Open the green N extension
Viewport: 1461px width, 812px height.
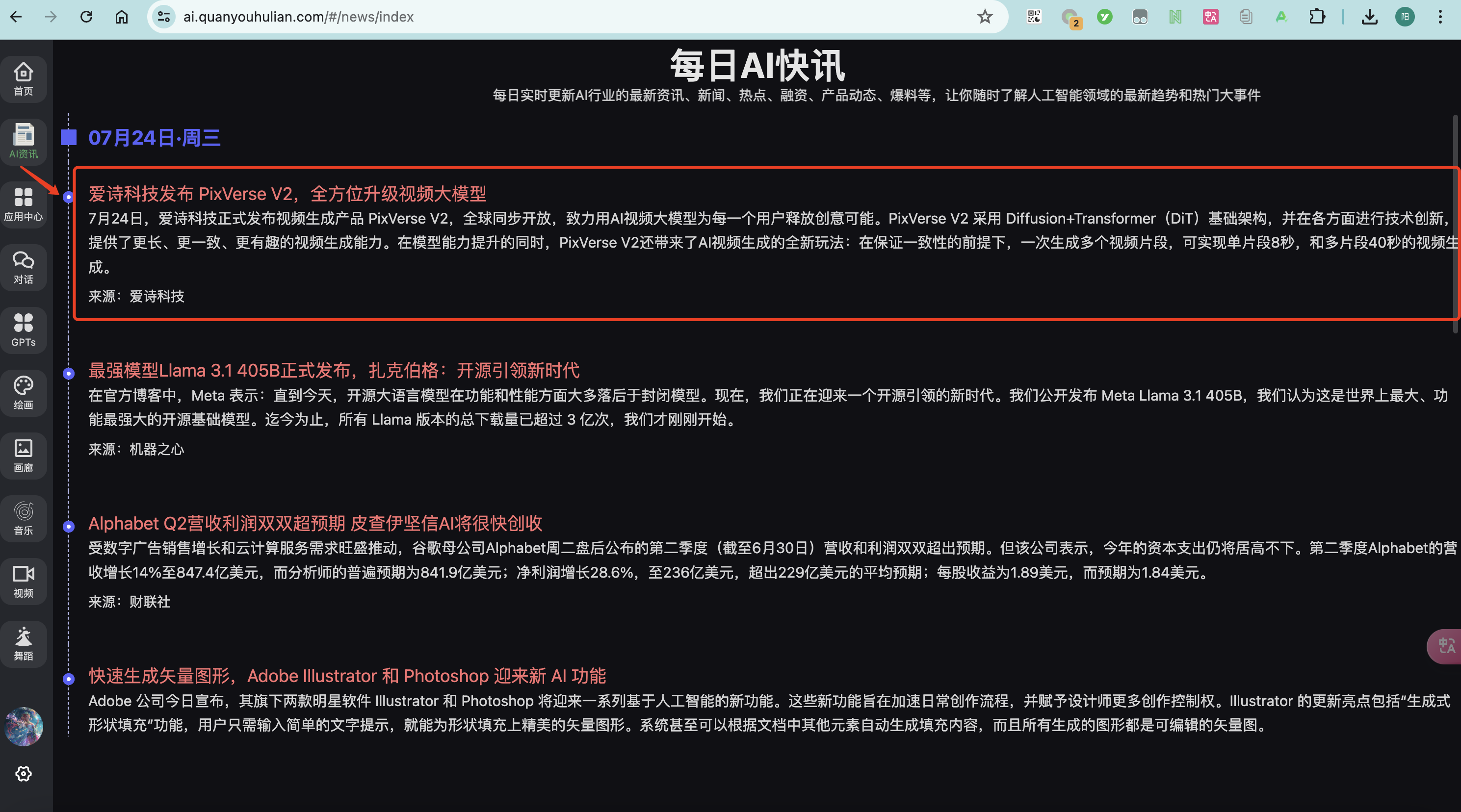[1175, 17]
